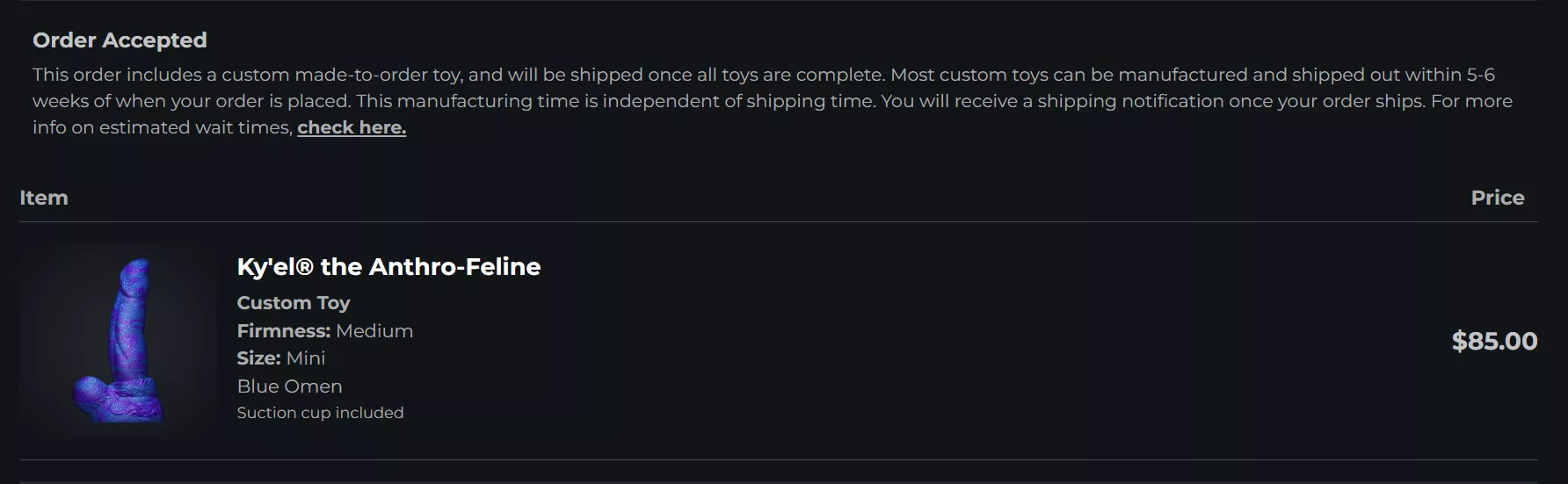Click the "Suction cup included" note
Viewport: 1568px width, 484px height.
pyautogui.click(x=320, y=413)
